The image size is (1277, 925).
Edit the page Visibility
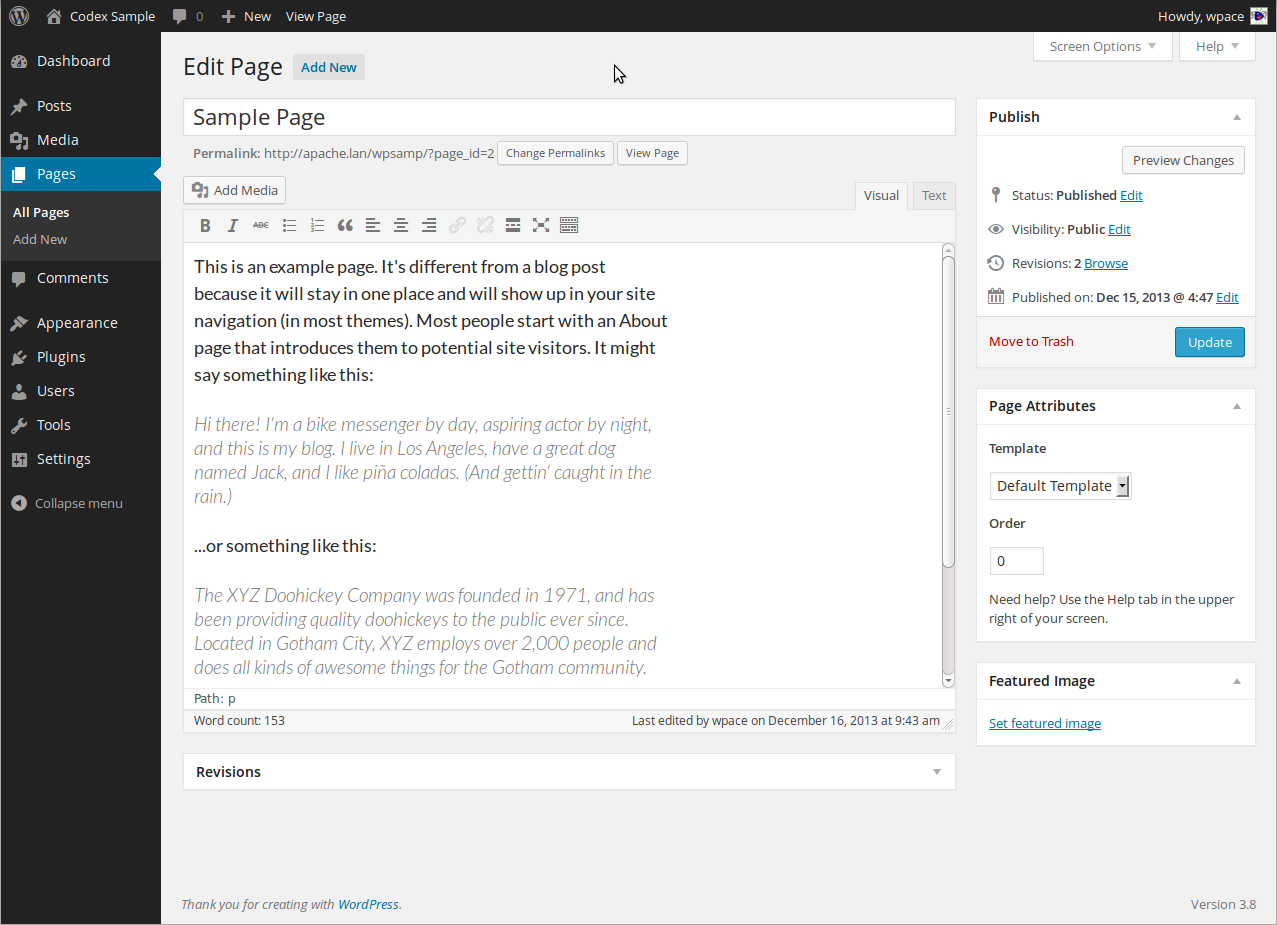(x=1119, y=230)
